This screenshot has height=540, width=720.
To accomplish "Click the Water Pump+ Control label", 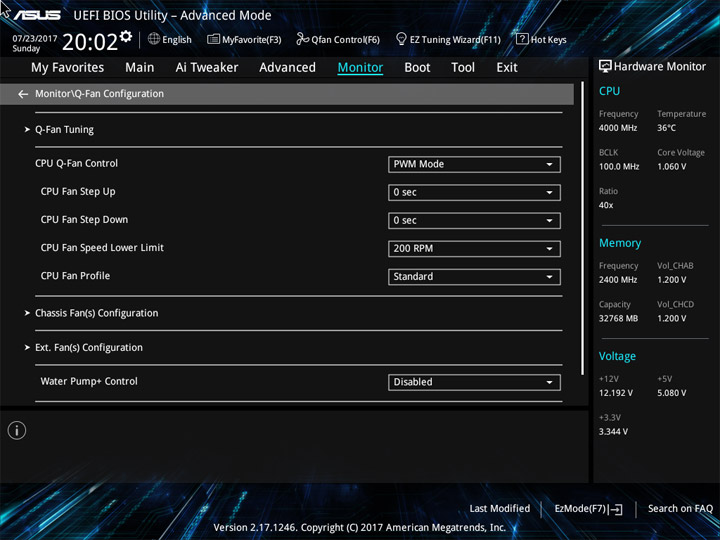I will click(x=89, y=381).
